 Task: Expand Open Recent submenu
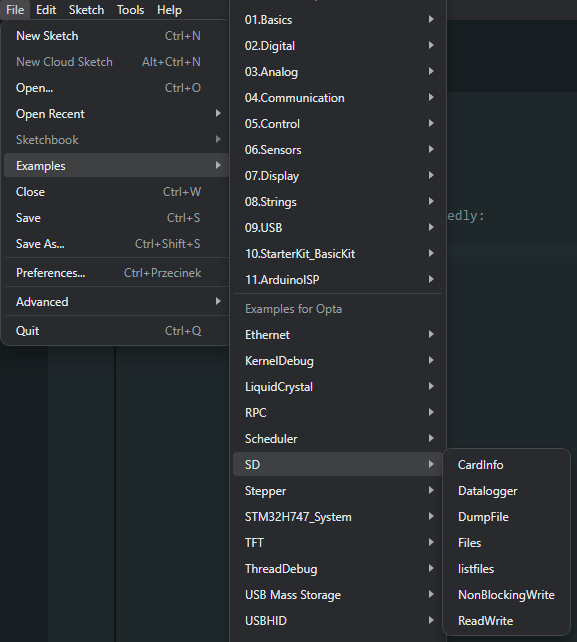[x=116, y=114]
